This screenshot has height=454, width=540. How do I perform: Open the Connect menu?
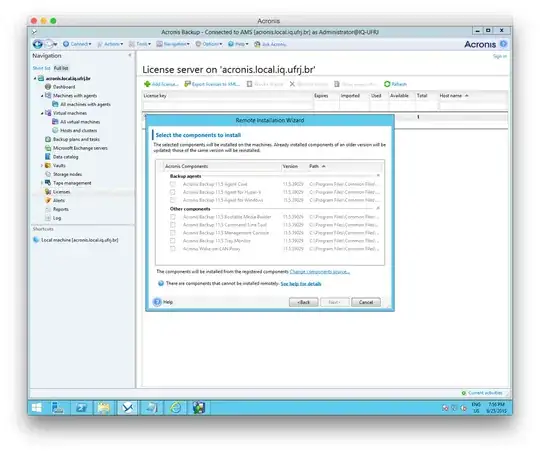coord(77,44)
